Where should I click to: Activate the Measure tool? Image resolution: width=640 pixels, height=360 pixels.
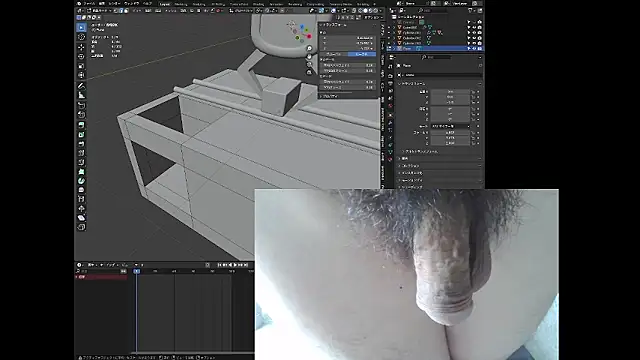81,96
